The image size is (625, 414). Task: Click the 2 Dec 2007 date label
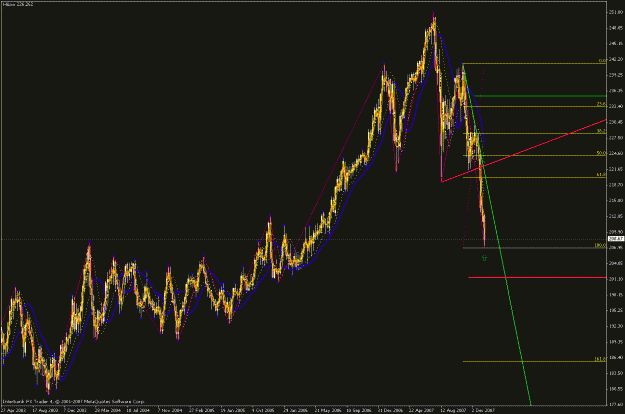483,410
